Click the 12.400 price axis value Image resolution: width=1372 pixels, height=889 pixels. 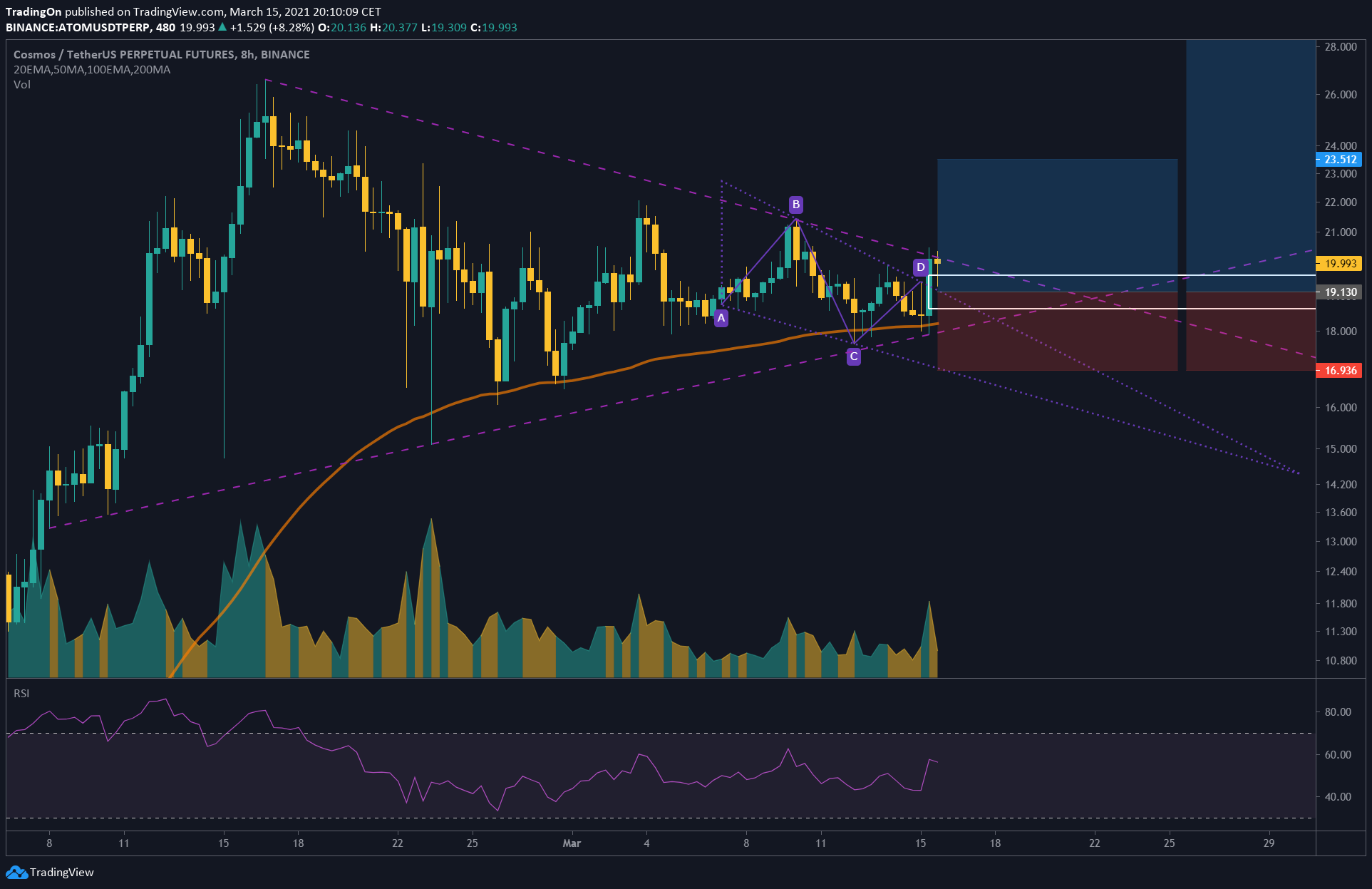[1341, 572]
